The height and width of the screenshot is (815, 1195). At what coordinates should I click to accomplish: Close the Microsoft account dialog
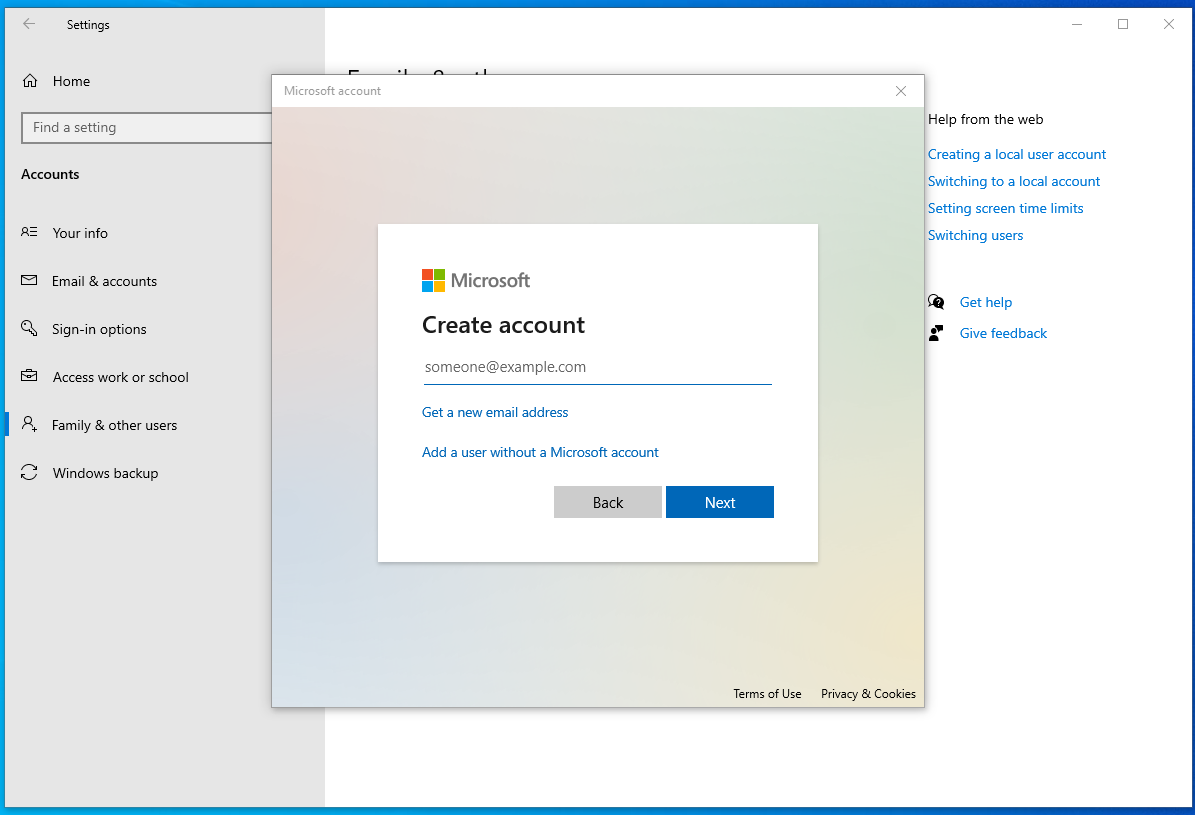901,91
